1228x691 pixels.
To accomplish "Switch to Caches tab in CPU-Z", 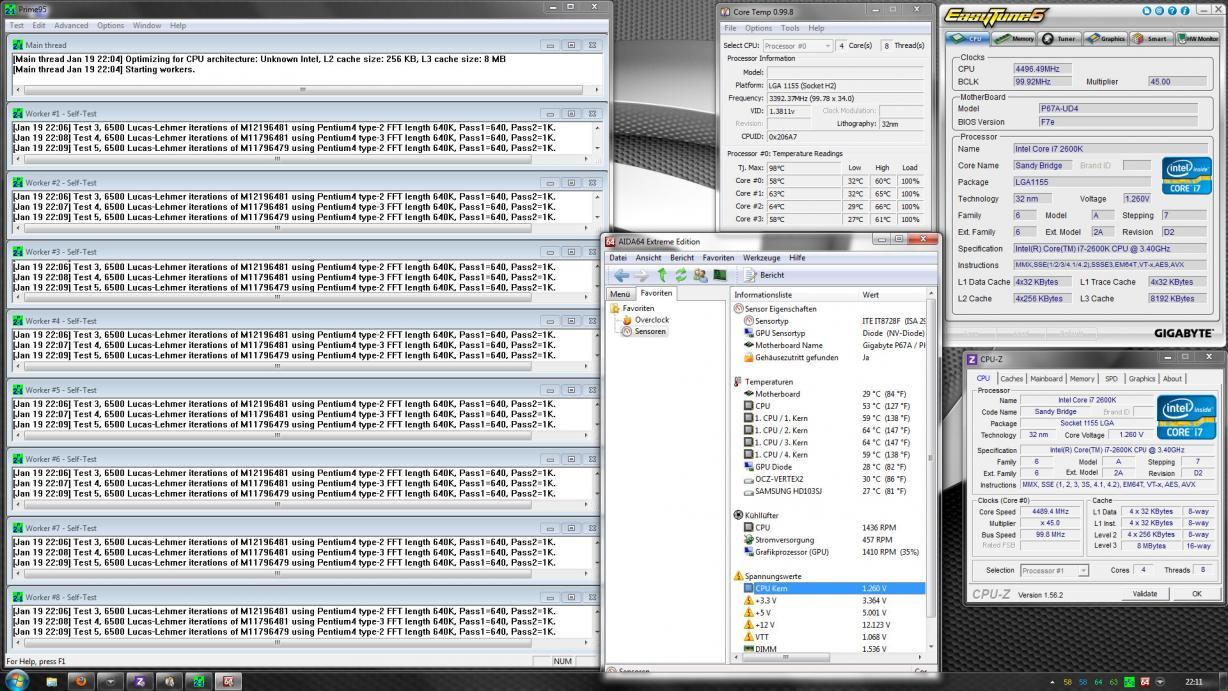I will coord(1011,379).
